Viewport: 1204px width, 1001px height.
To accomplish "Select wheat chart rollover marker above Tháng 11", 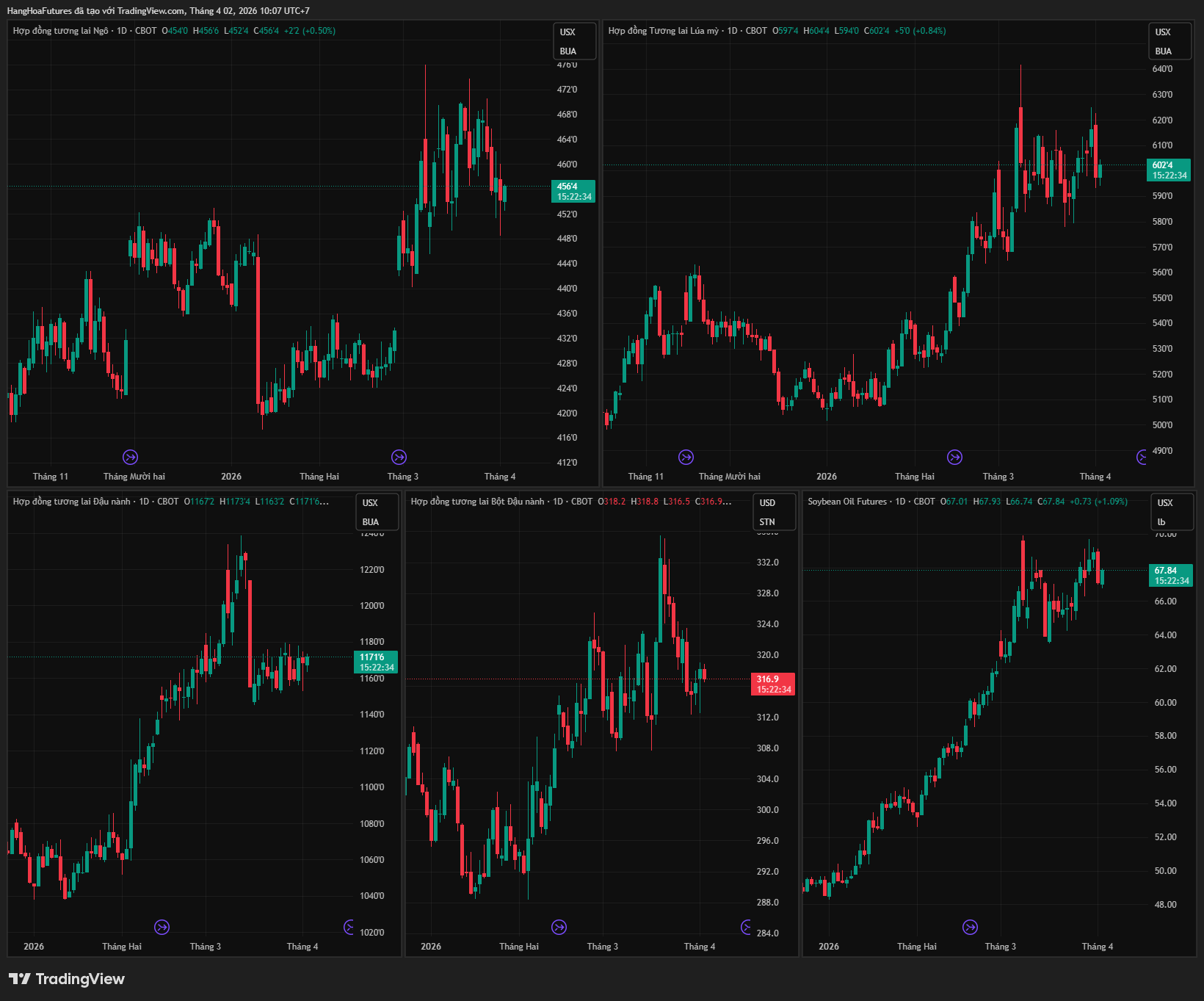I will point(686,458).
